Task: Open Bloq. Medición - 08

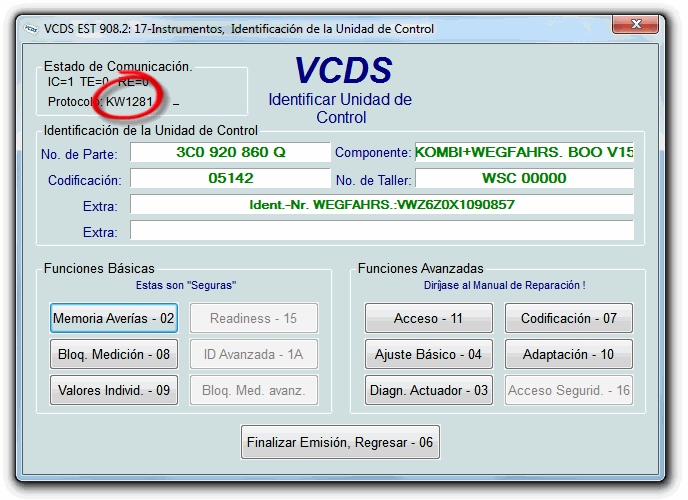Action: (x=114, y=354)
